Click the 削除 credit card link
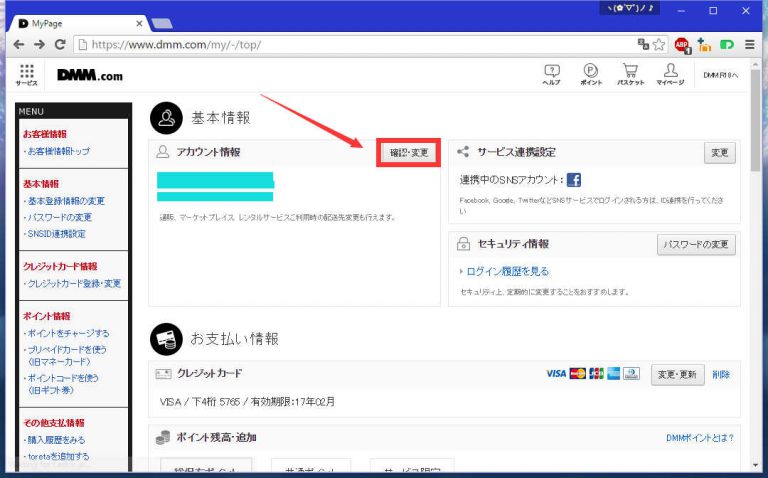 click(721, 375)
